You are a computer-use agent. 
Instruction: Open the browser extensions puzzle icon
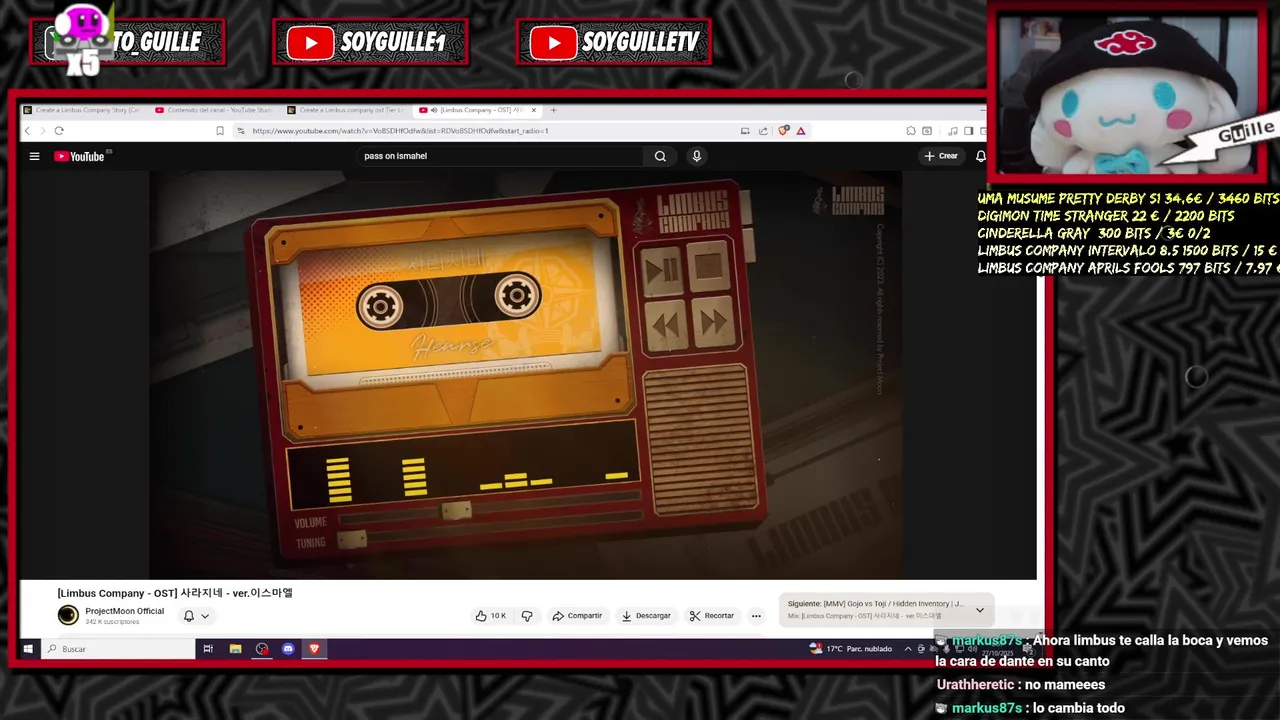[910, 131]
